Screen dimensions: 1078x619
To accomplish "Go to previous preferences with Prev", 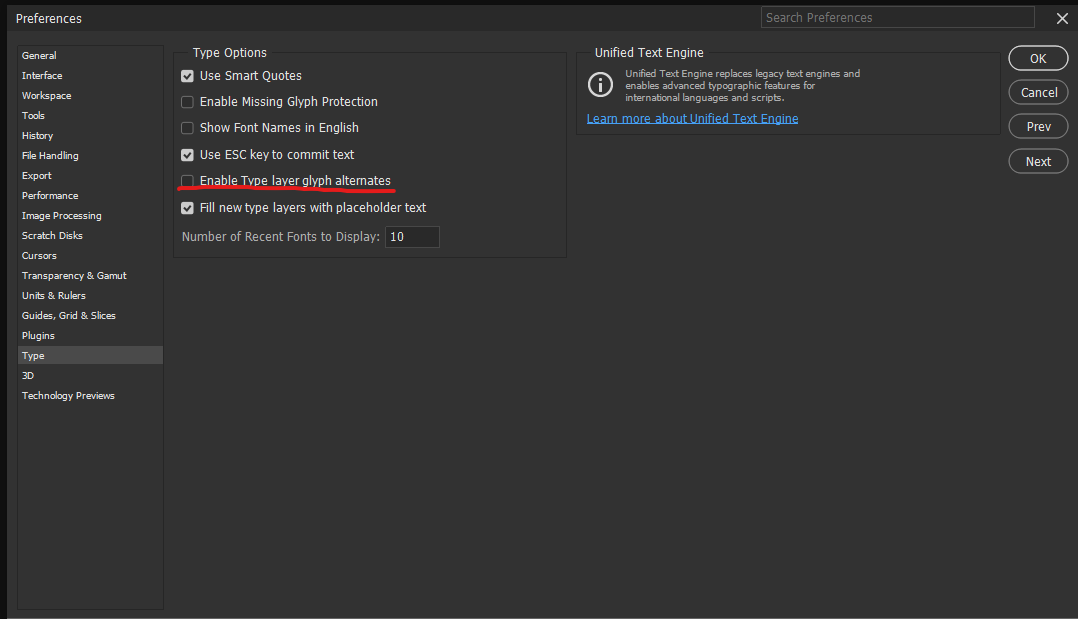I will pos(1038,126).
